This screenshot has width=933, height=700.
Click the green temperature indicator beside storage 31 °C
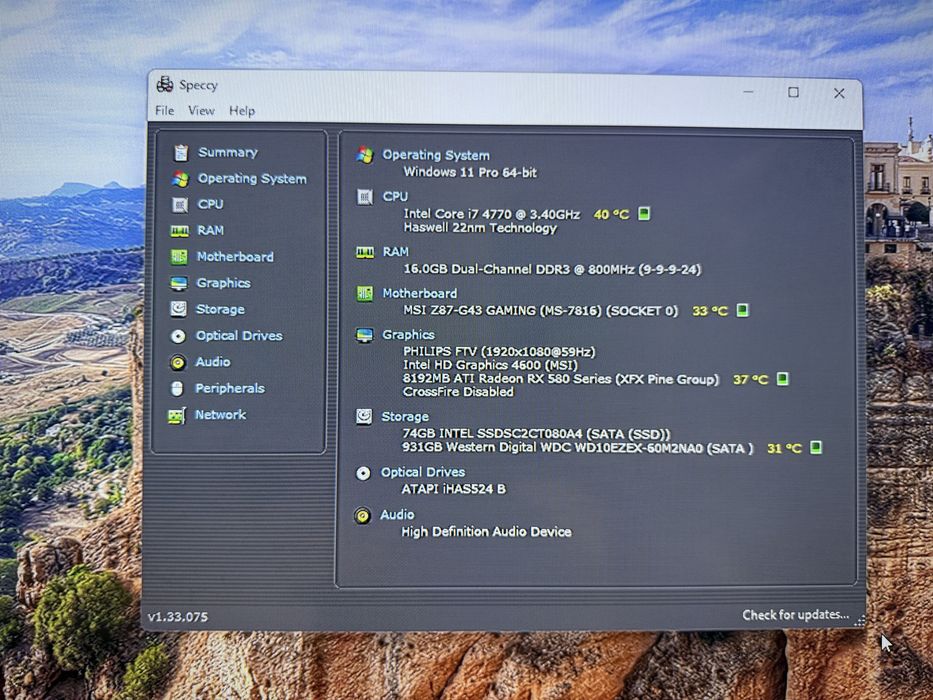816,448
